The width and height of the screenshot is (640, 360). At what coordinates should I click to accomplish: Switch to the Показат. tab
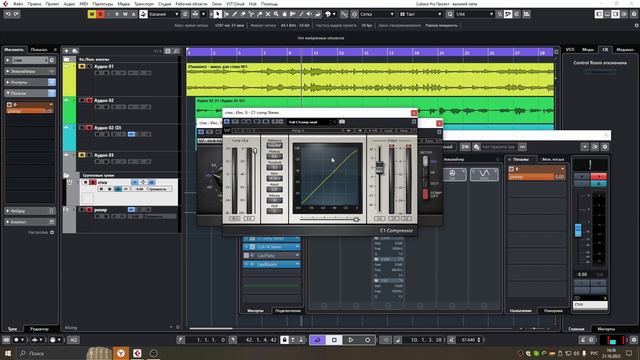coord(40,49)
